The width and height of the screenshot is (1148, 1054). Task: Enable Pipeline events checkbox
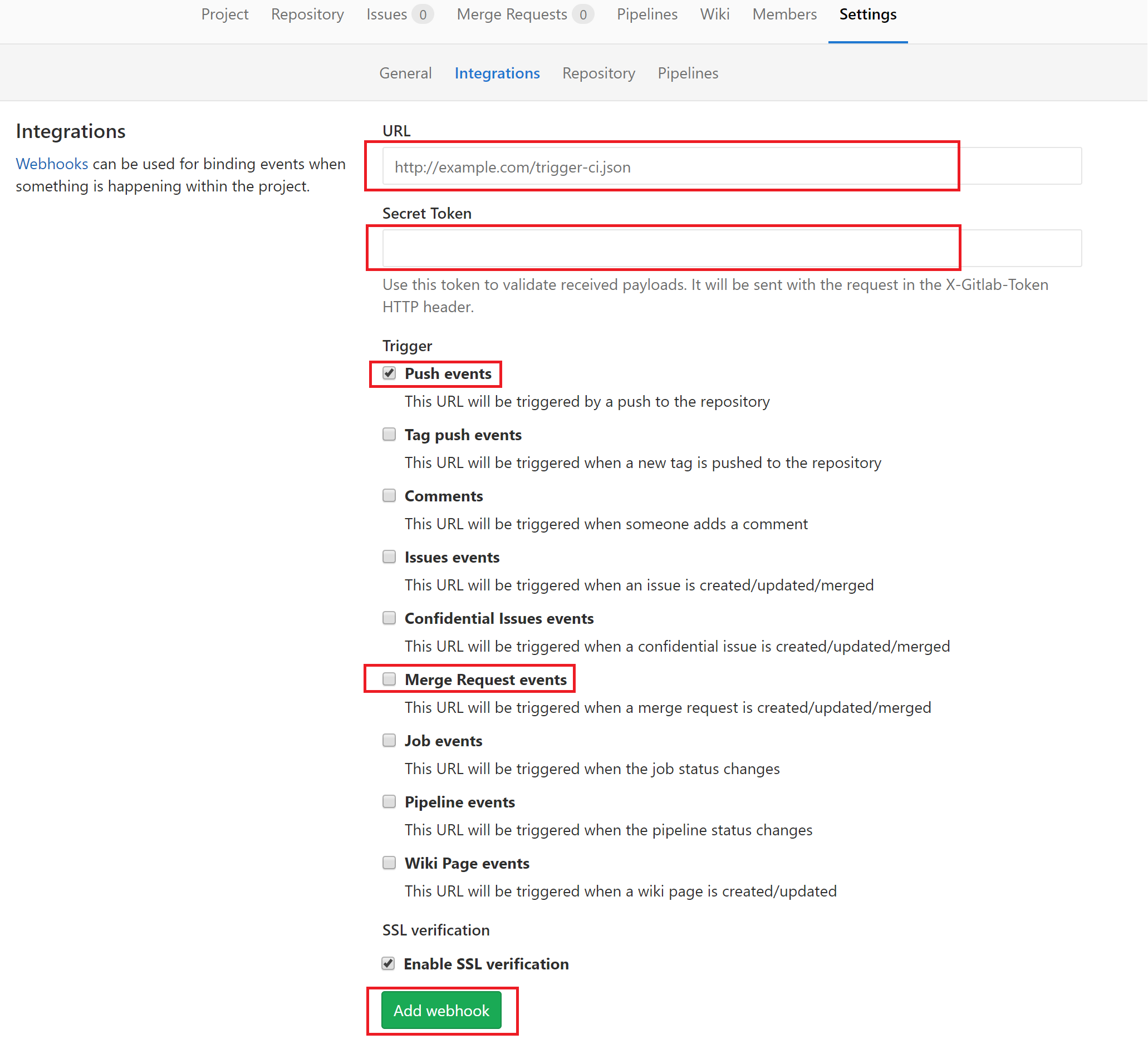389,802
